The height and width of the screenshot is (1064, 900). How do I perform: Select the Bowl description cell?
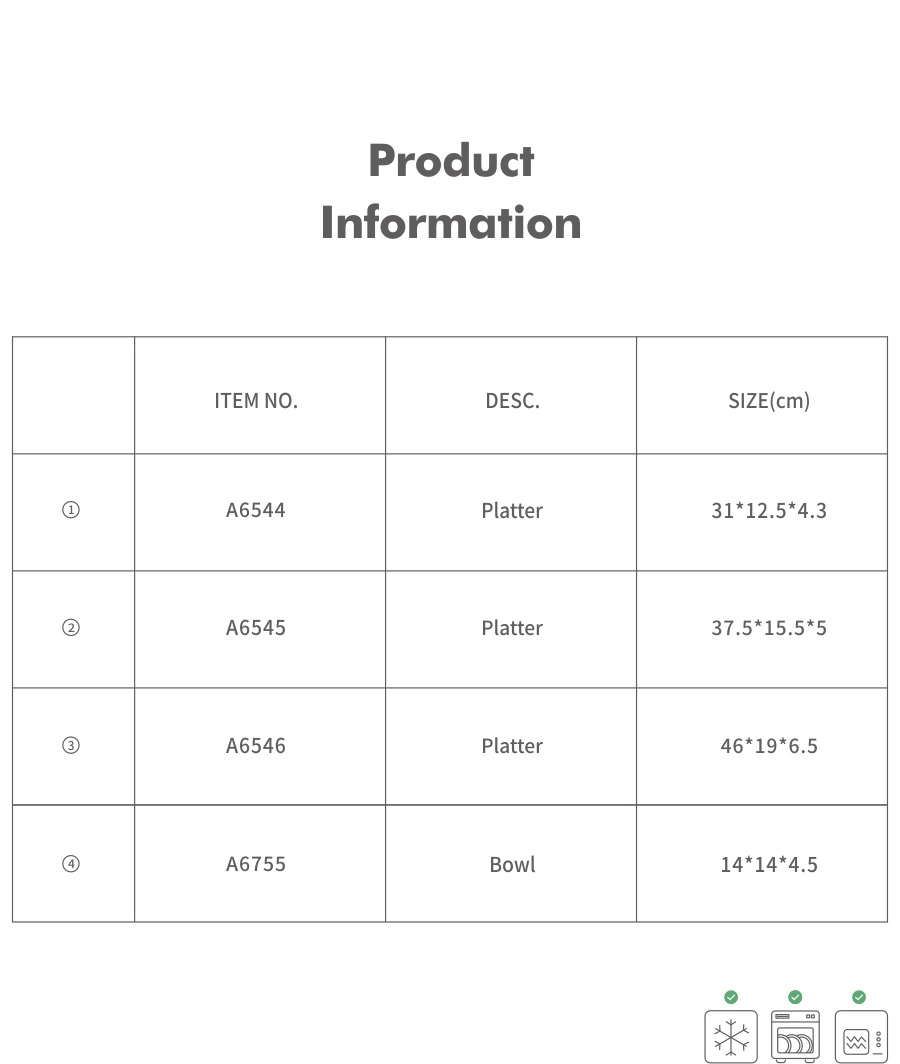pos(512,864)
